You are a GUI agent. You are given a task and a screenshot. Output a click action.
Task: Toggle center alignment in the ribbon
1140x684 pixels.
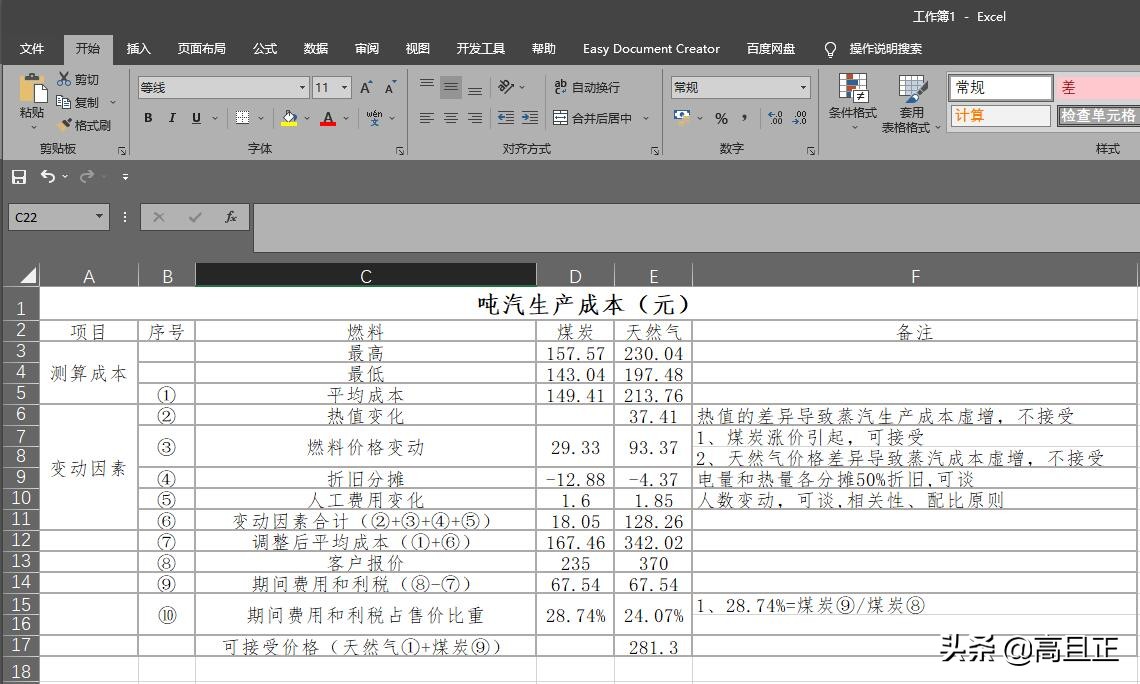(x=450, y=117)
